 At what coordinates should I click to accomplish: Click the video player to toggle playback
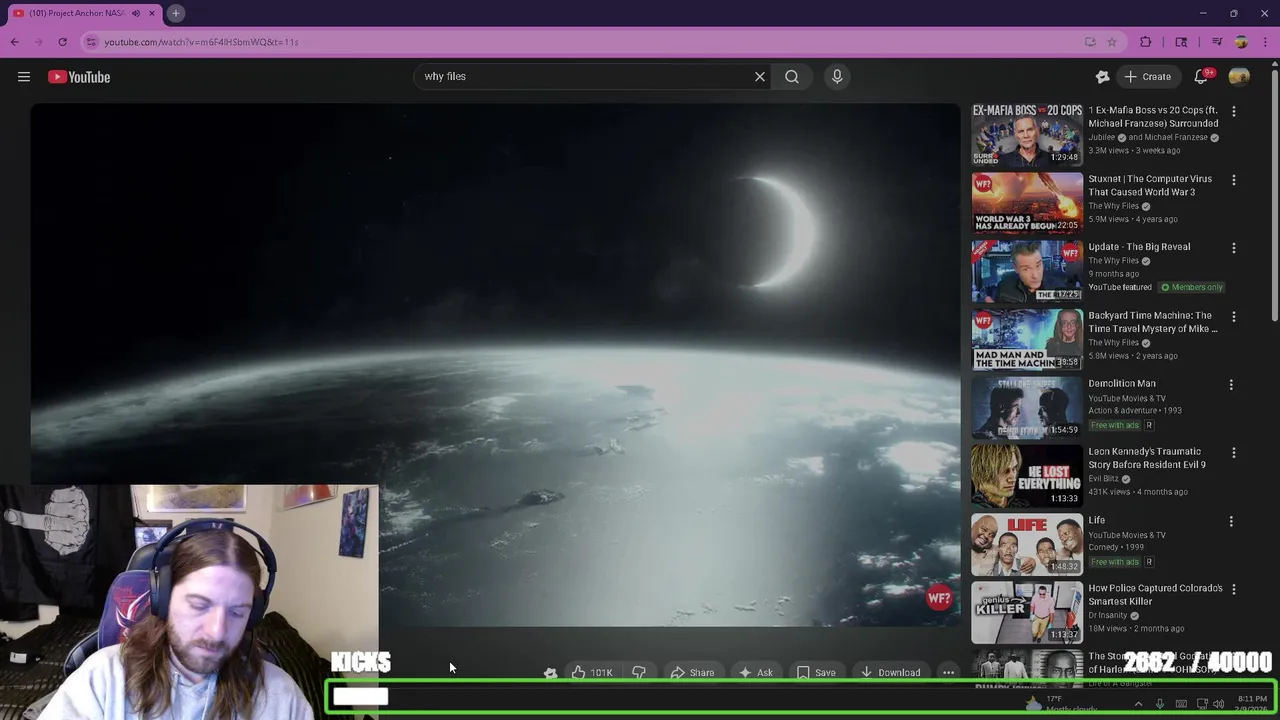point(495,365)
